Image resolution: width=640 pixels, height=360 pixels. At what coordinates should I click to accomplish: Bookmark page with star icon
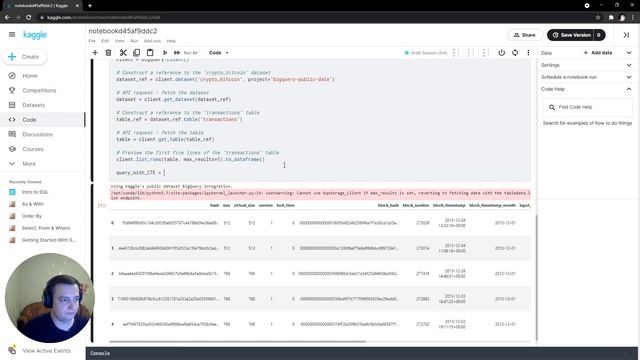598,18
